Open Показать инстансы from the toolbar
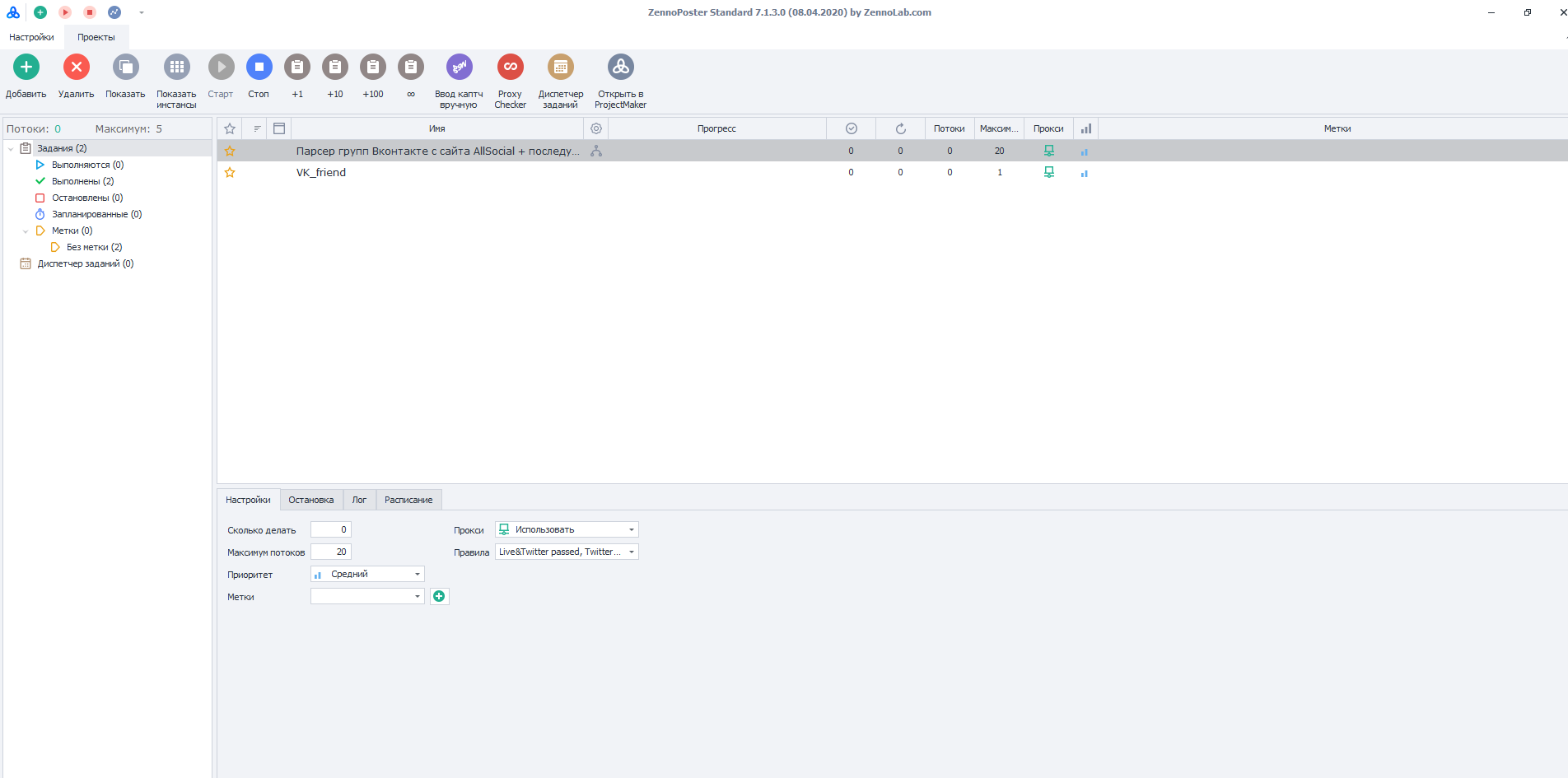 tap(177, 67)
